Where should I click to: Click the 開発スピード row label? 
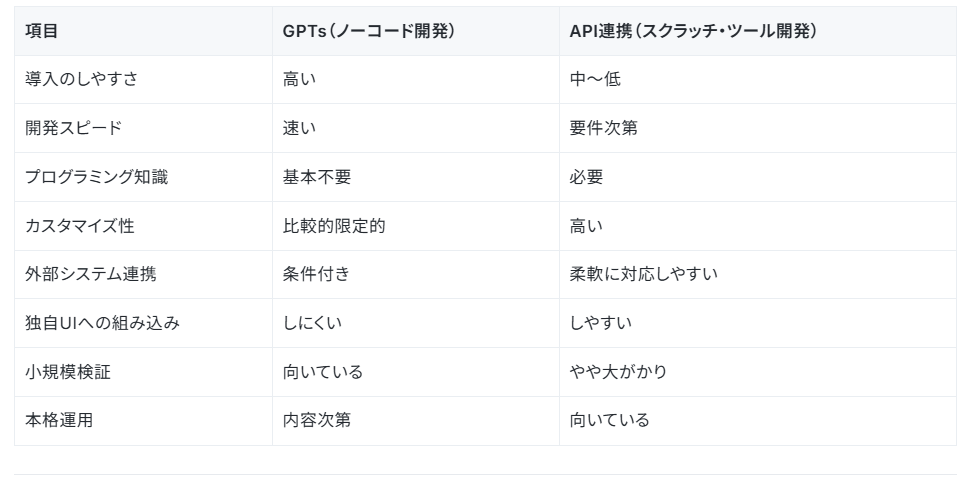coord(143,128)
